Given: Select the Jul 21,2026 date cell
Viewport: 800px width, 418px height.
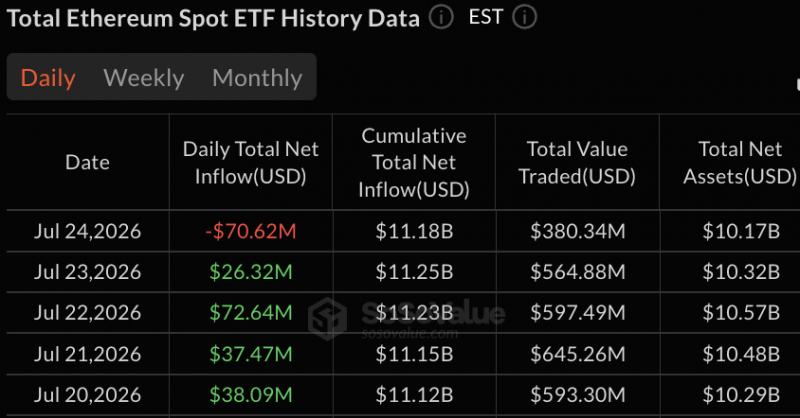Looking at the screenshot, I should pos(87,354).
